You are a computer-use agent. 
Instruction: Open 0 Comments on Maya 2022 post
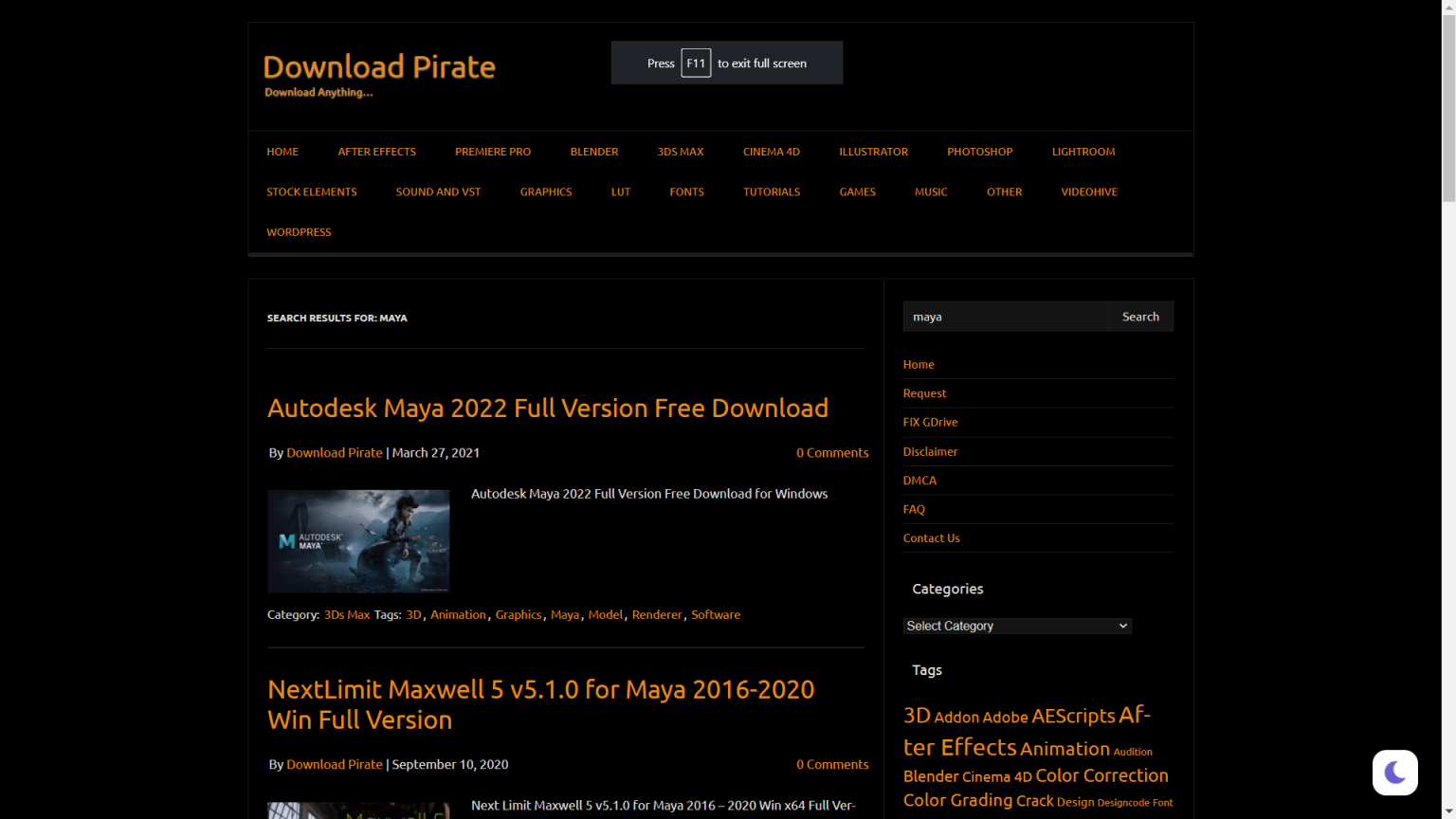coord(832,453)
